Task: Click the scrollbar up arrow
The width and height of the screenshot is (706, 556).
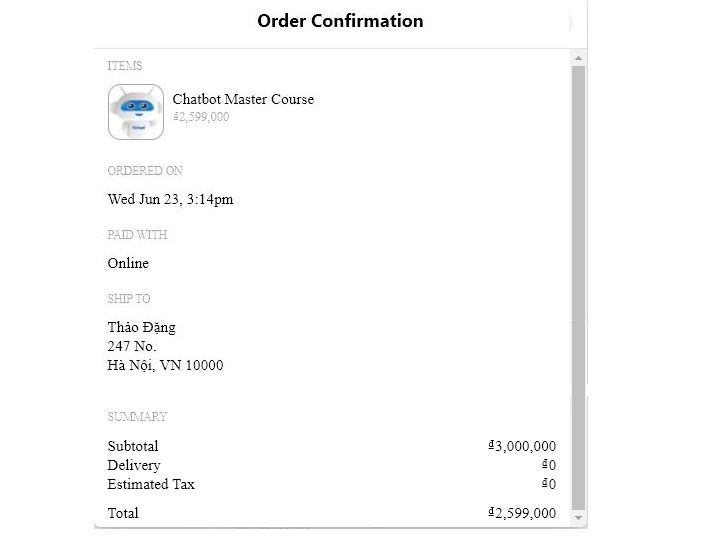Action: tap(578, 58)
